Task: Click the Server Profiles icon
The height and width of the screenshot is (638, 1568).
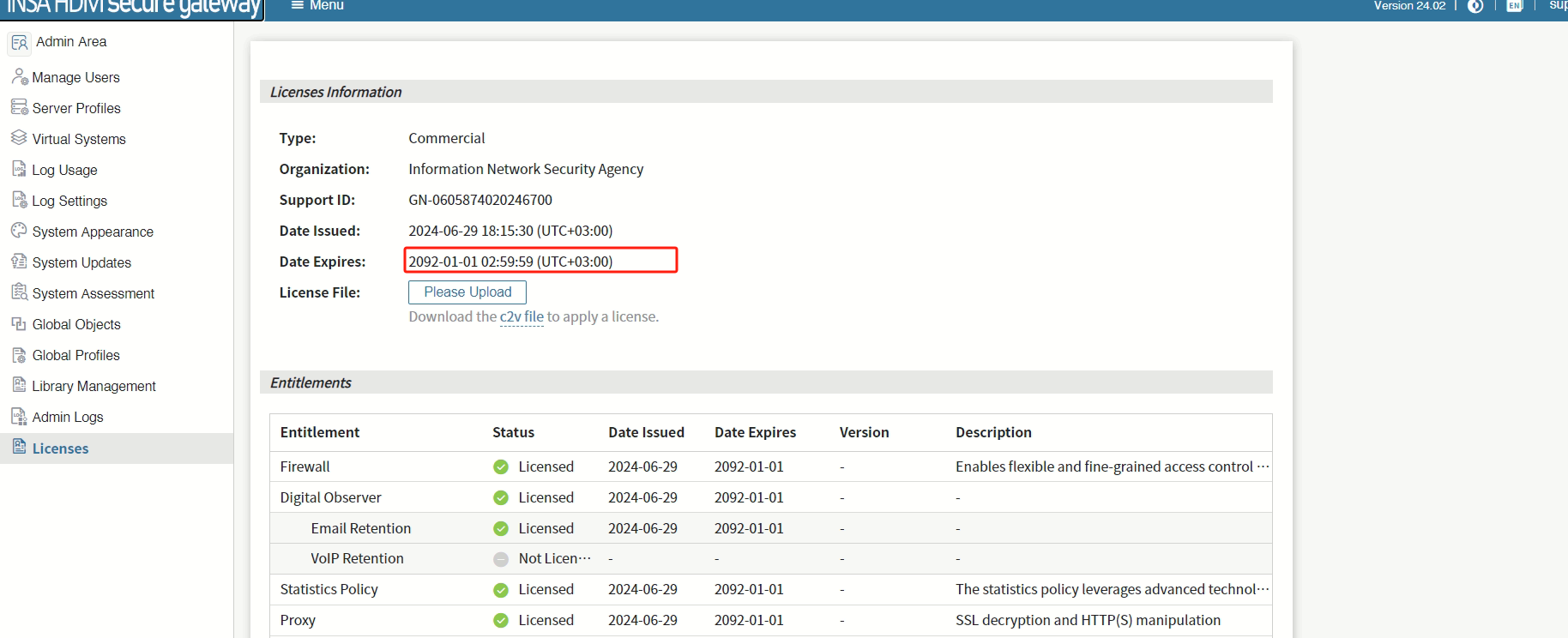Action: (19, 107)
